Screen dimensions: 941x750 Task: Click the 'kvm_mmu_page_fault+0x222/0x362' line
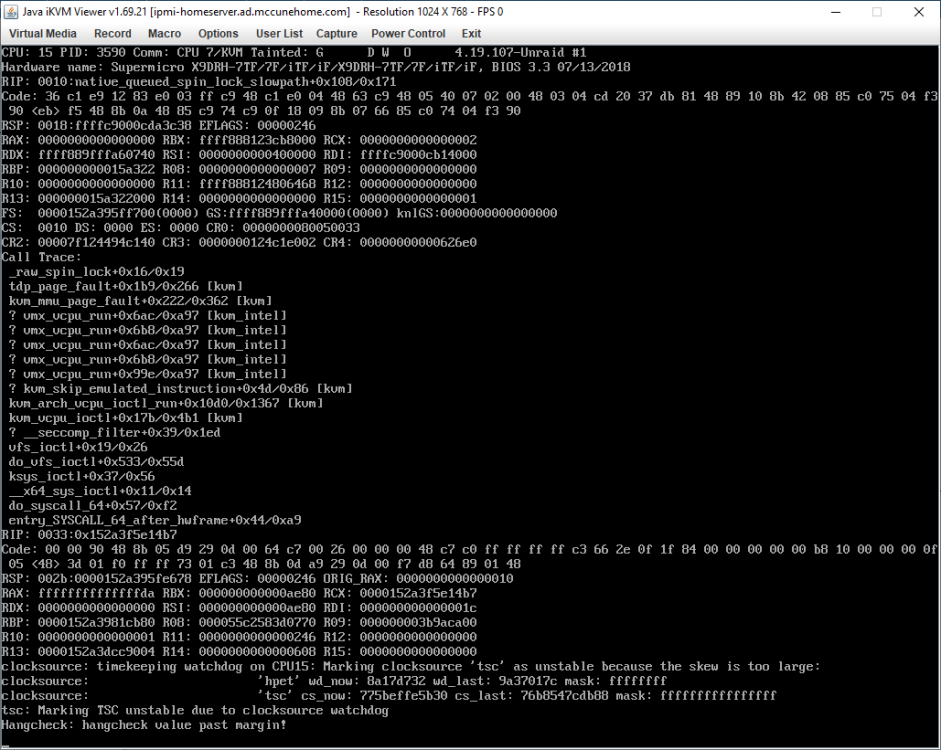[x=140, y=301]
